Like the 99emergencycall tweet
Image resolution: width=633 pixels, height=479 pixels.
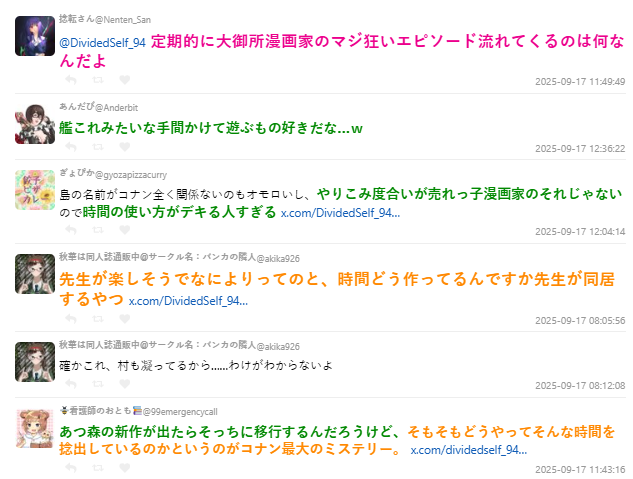pyautogui.click(x=124, y=468)
